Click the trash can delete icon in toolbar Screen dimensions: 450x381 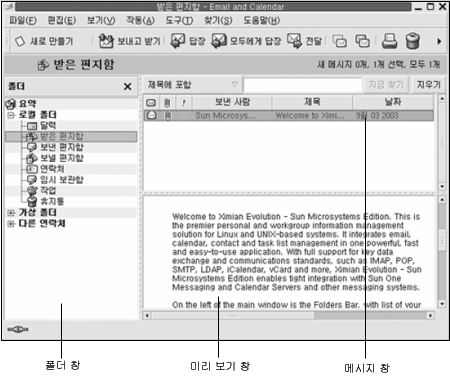412,41
